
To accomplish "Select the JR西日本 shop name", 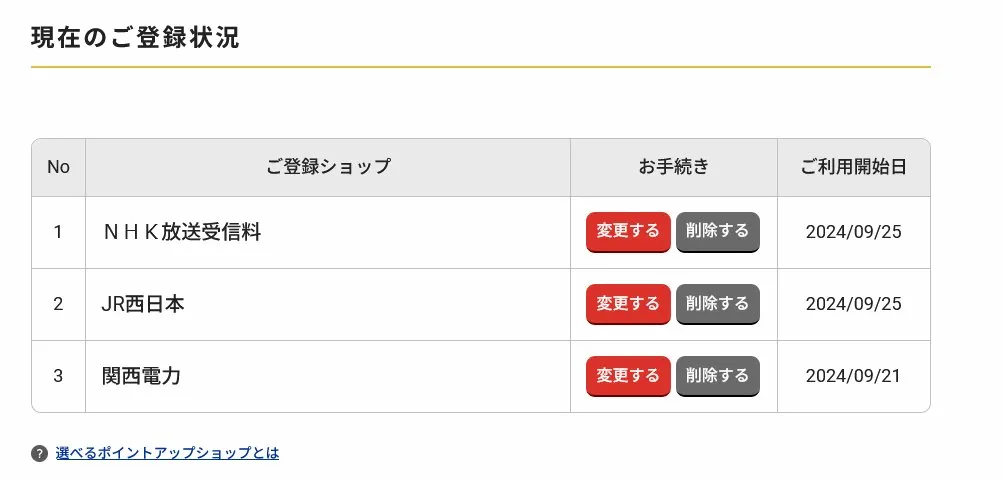I will coord(143,304).
